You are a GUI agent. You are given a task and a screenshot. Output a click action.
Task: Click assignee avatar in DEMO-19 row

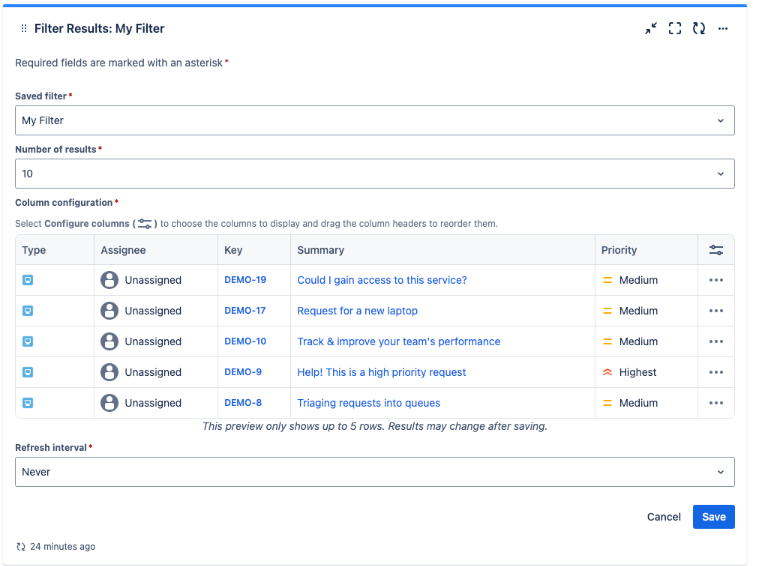click(x=110, y=280)
